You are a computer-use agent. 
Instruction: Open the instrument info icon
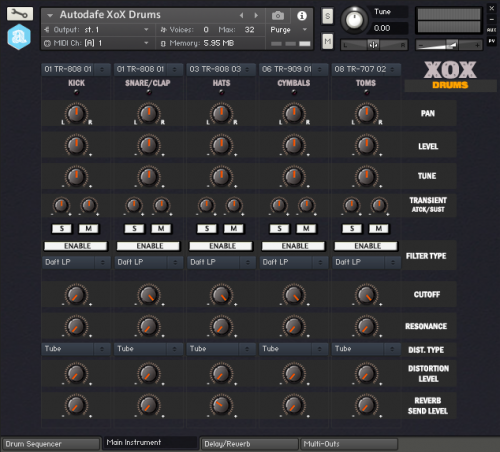pos(302,16)
